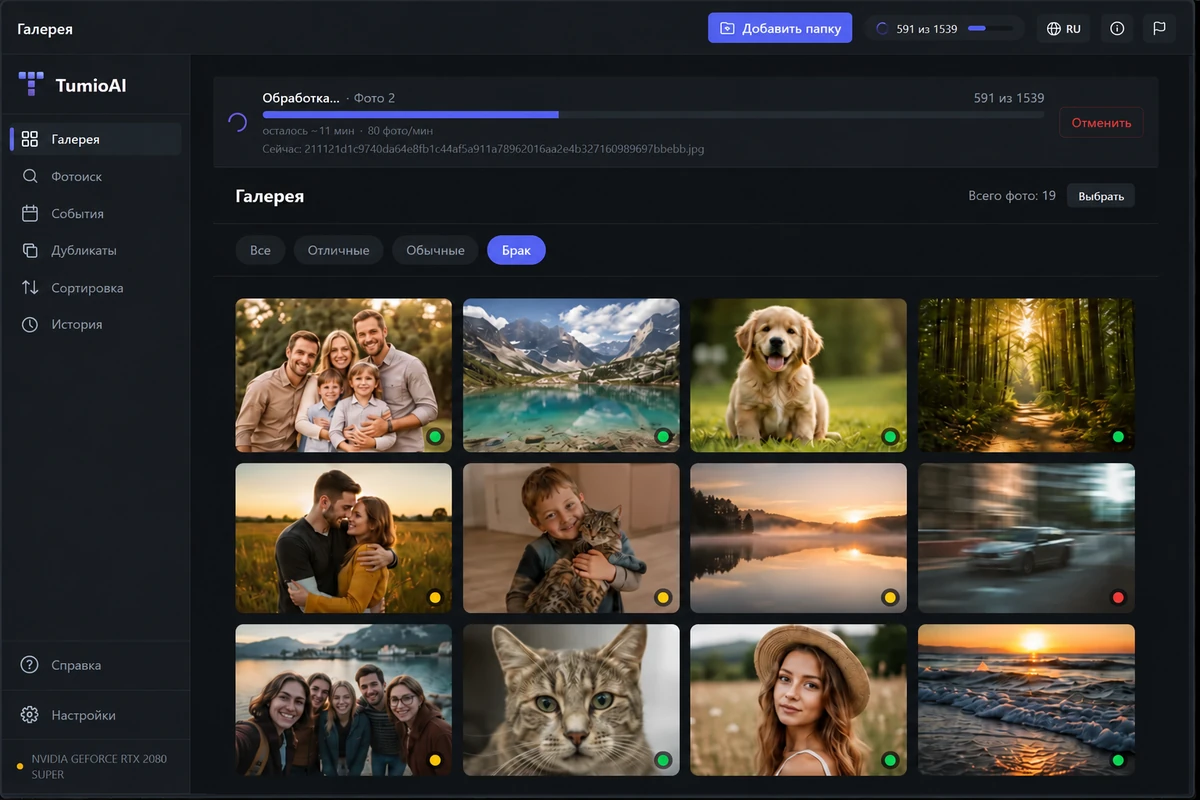This screenshot has height=800, width=1200.
Task: Open the hugging couple in field thumbnail
Action: click(344, 538)
